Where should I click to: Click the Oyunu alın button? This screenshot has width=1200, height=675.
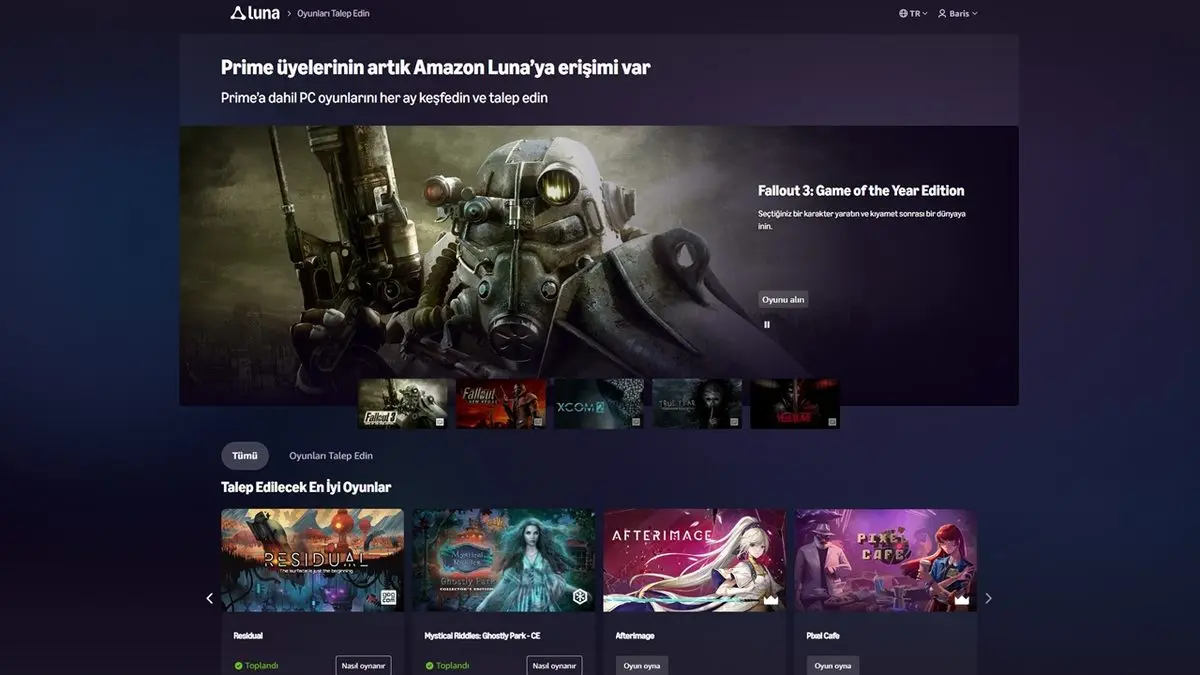[782, 300]
